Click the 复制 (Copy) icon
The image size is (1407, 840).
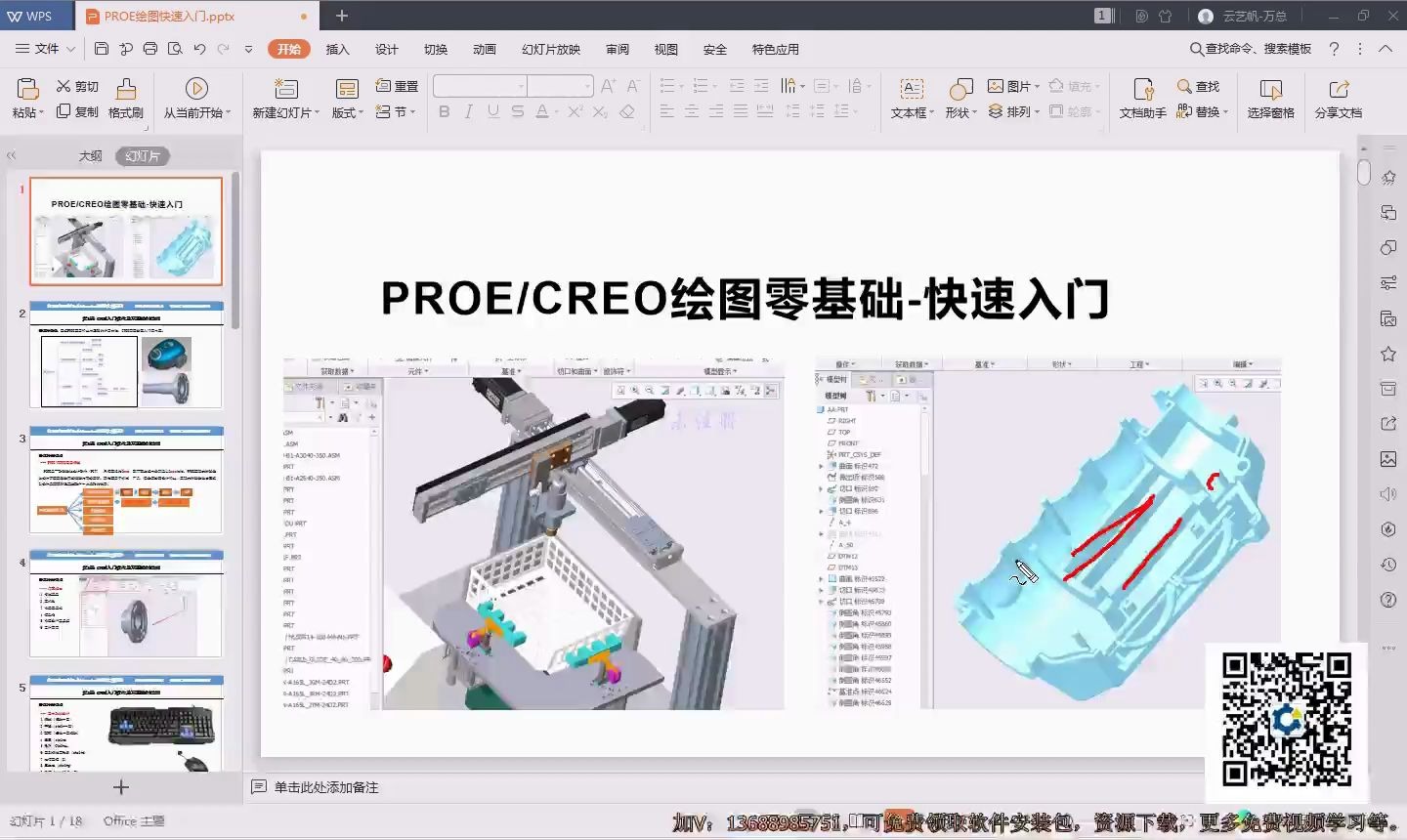(x=64, y=111)
